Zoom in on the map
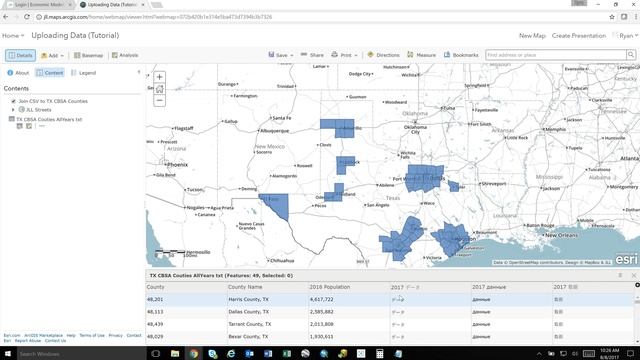This screenshot has width=640, height=360. 160,77
